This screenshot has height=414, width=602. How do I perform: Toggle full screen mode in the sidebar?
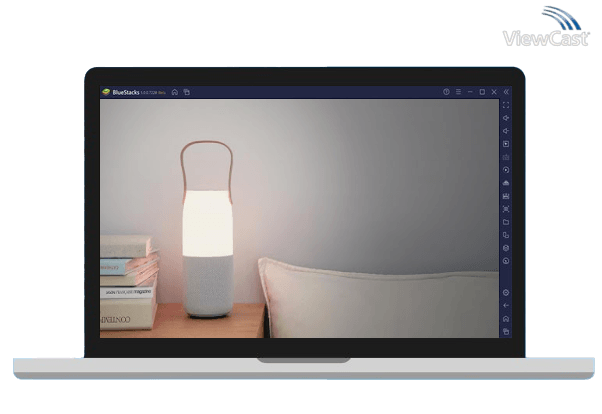point(506,105)
